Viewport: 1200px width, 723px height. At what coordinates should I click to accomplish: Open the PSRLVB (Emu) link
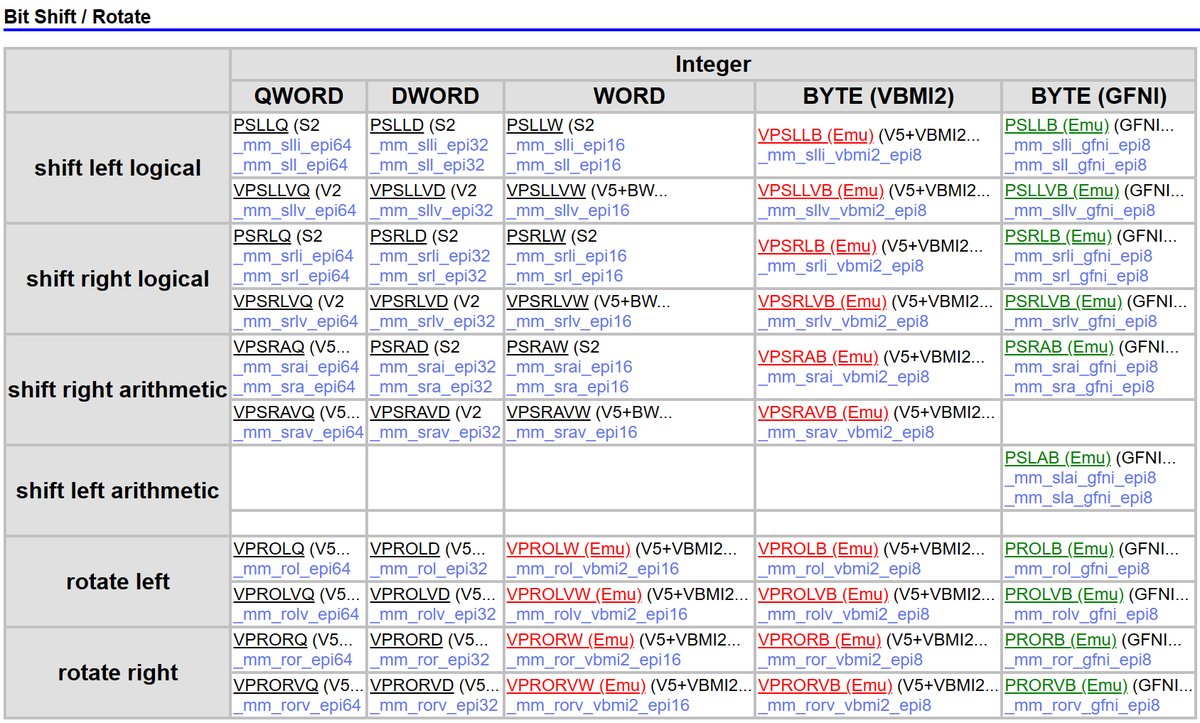(1064, 302)
